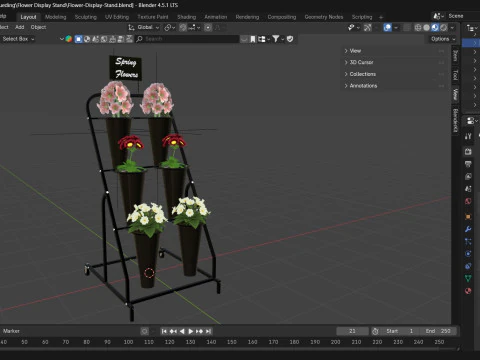Play the animation in reverse
Image resolution: width=480 pixels, height=360 pixels.
coord(182,331)
